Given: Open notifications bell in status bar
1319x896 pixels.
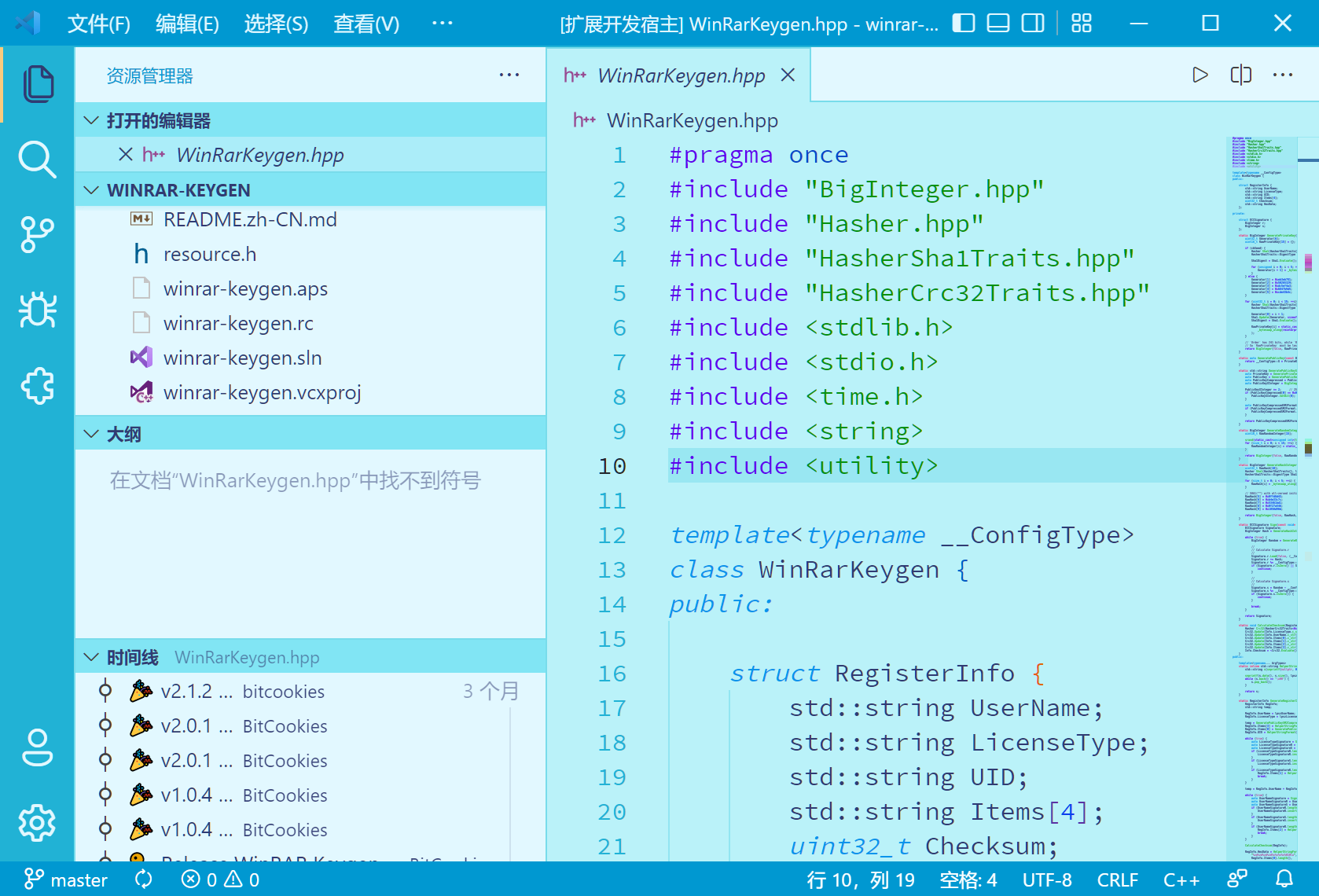Looking at the screenshot, I should [1284, 879].
